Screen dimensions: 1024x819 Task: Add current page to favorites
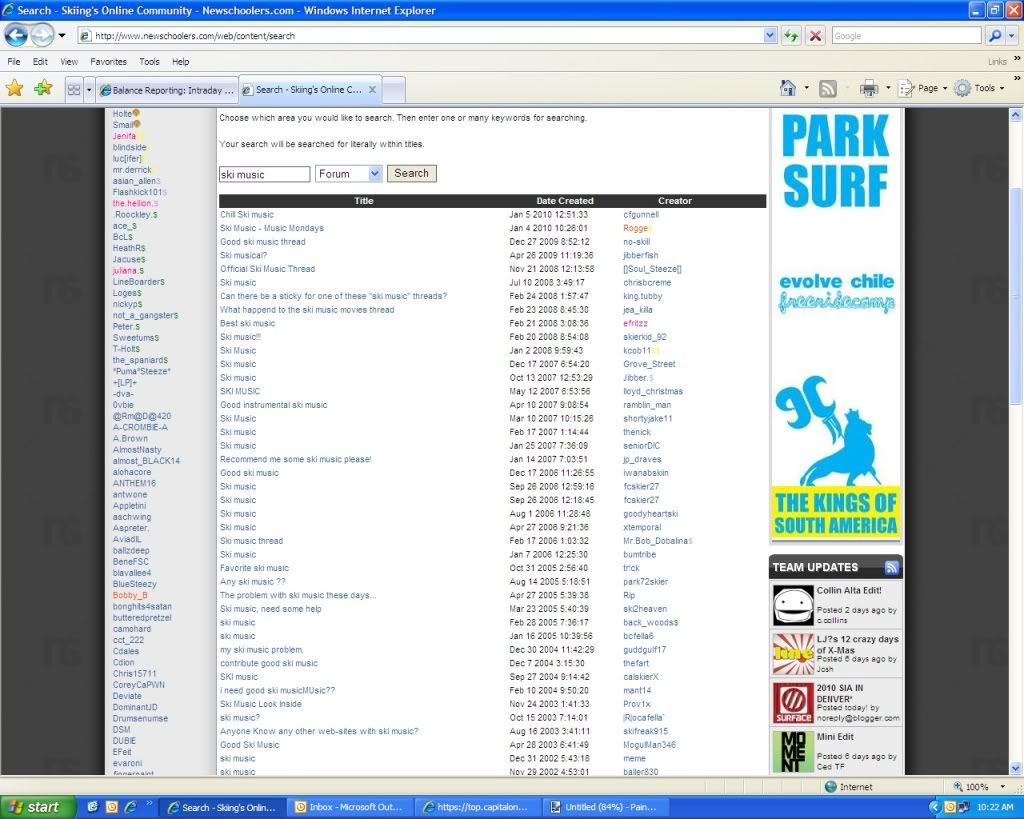[41, 88]
